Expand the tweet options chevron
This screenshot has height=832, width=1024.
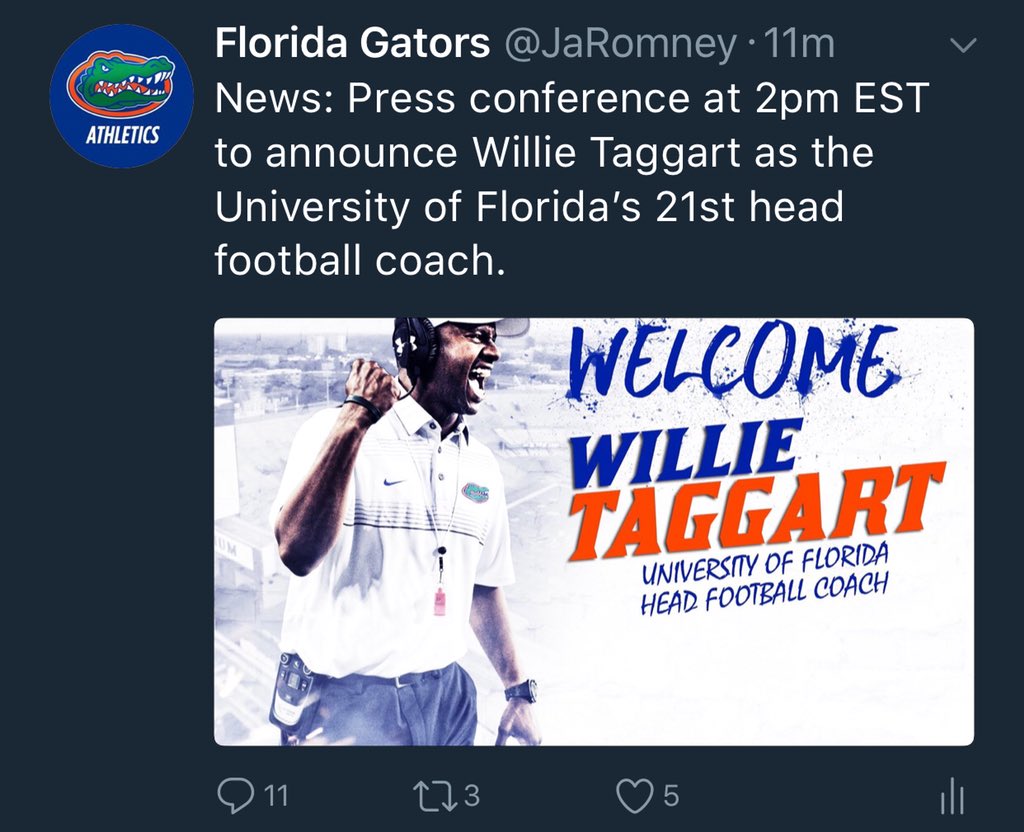click(961, 45)
